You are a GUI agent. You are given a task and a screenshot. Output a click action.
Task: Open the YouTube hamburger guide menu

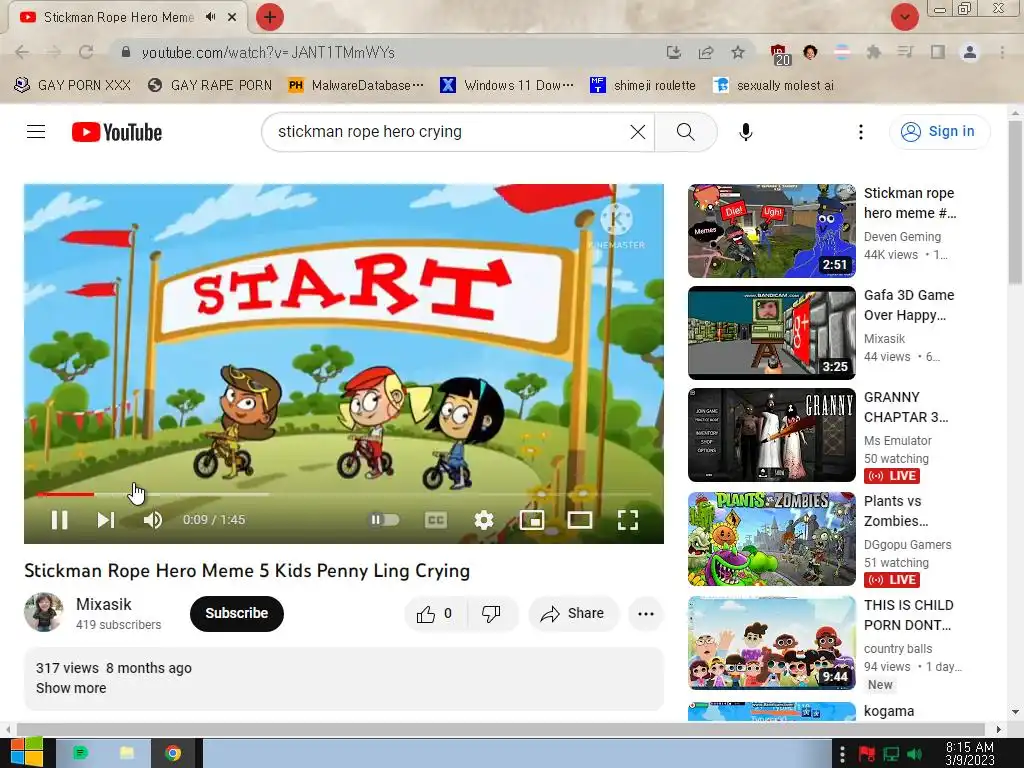[36, 132]
